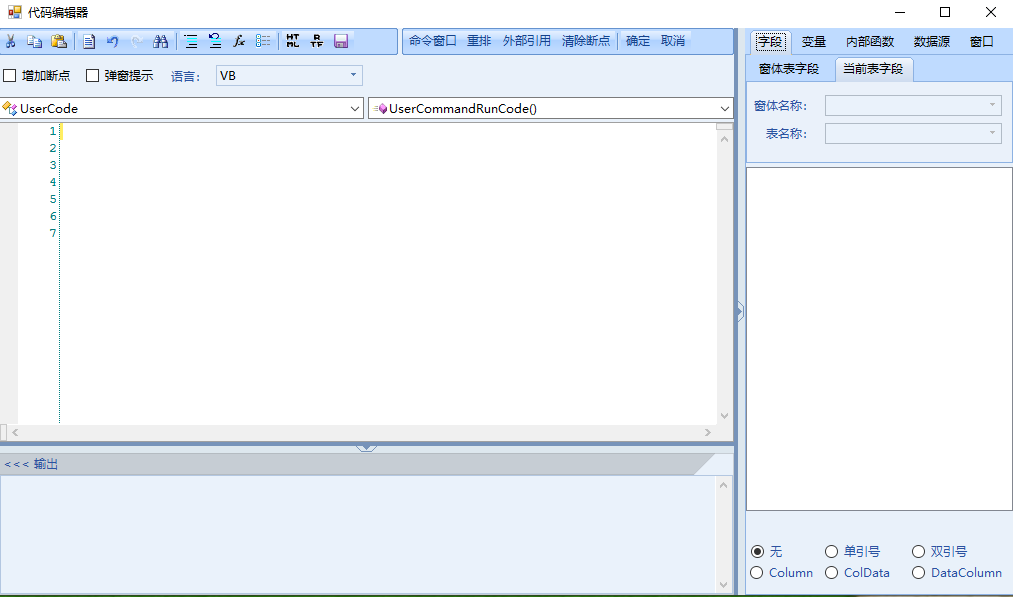Click the empty field list box

pyautogui.click(x=879, y=339)
